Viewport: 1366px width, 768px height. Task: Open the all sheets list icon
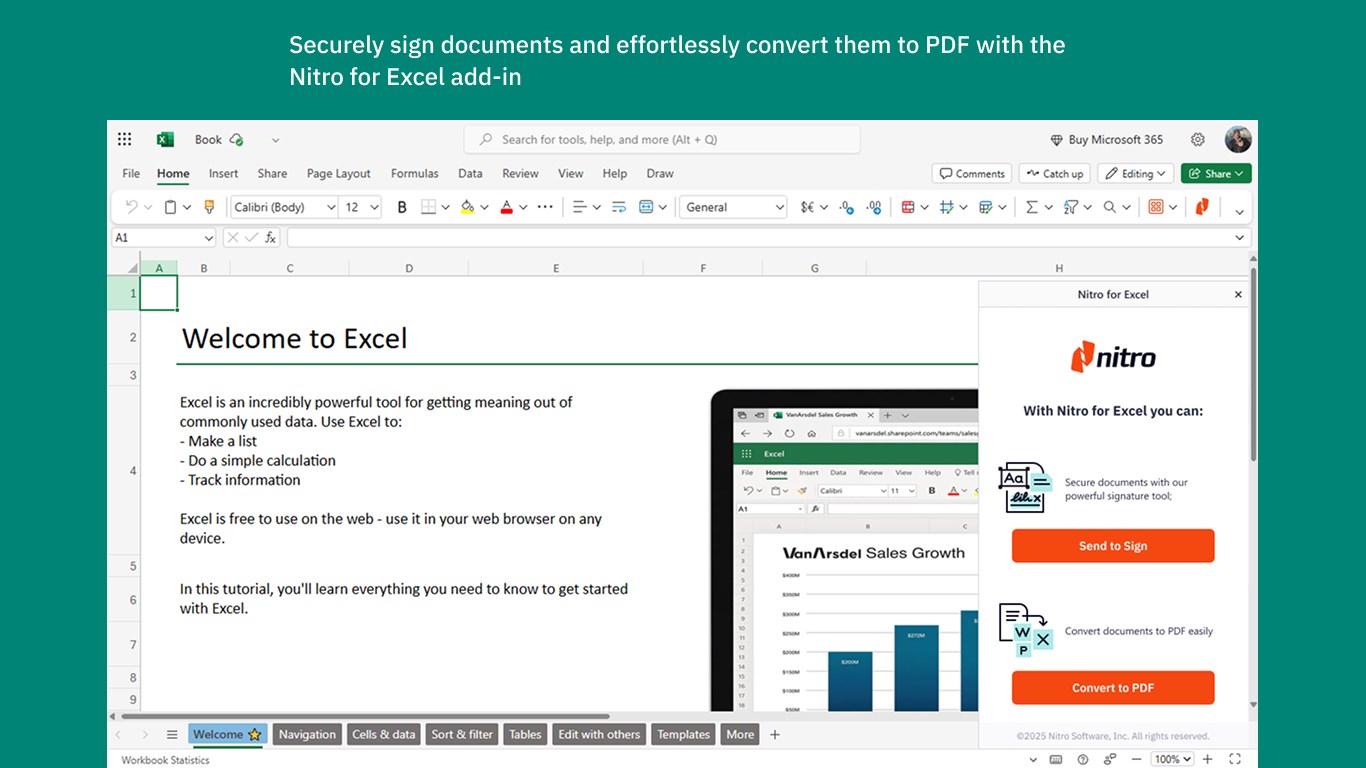(172, 734)
